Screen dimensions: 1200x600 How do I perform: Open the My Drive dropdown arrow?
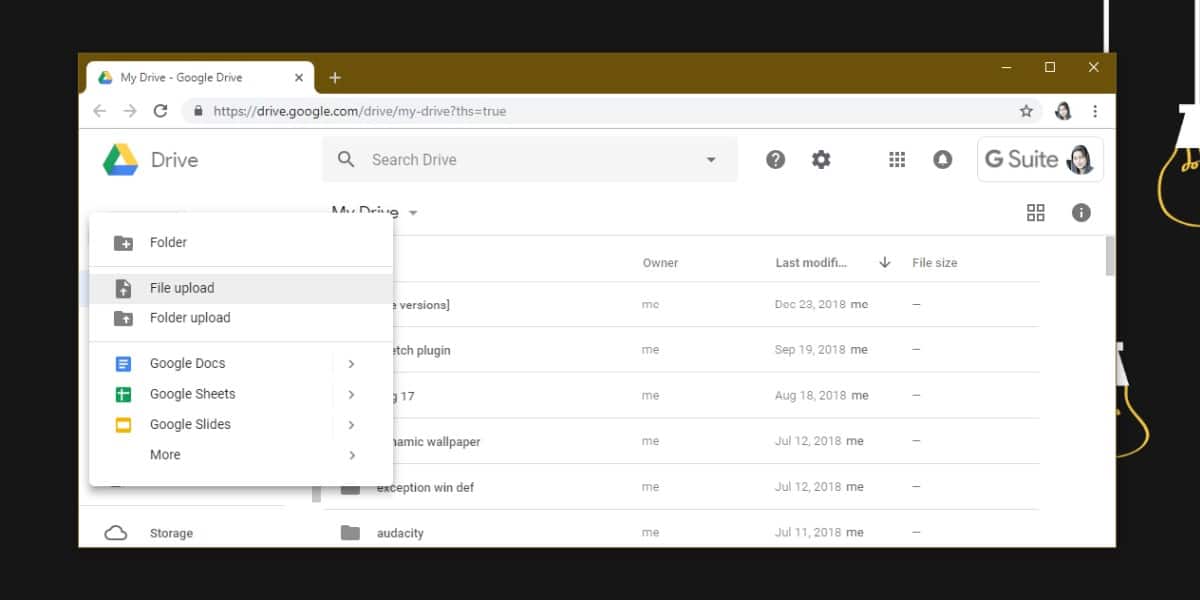pyautogui.click(x=413, y=212)
